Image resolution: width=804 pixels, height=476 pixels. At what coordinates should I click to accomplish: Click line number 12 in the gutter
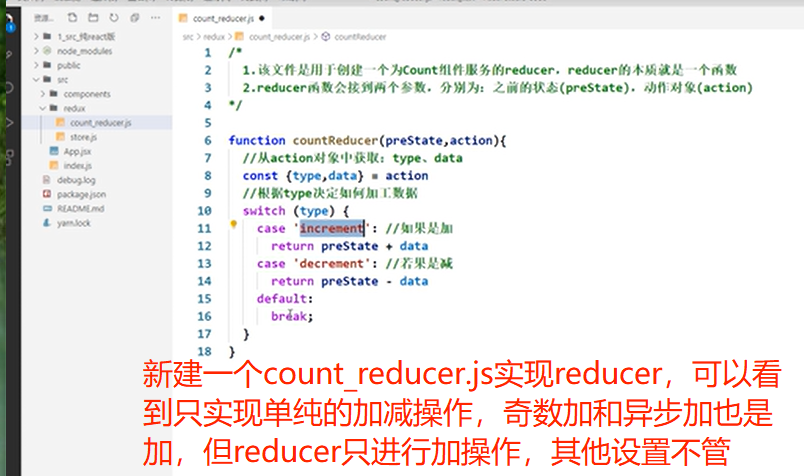pos(204,246)
